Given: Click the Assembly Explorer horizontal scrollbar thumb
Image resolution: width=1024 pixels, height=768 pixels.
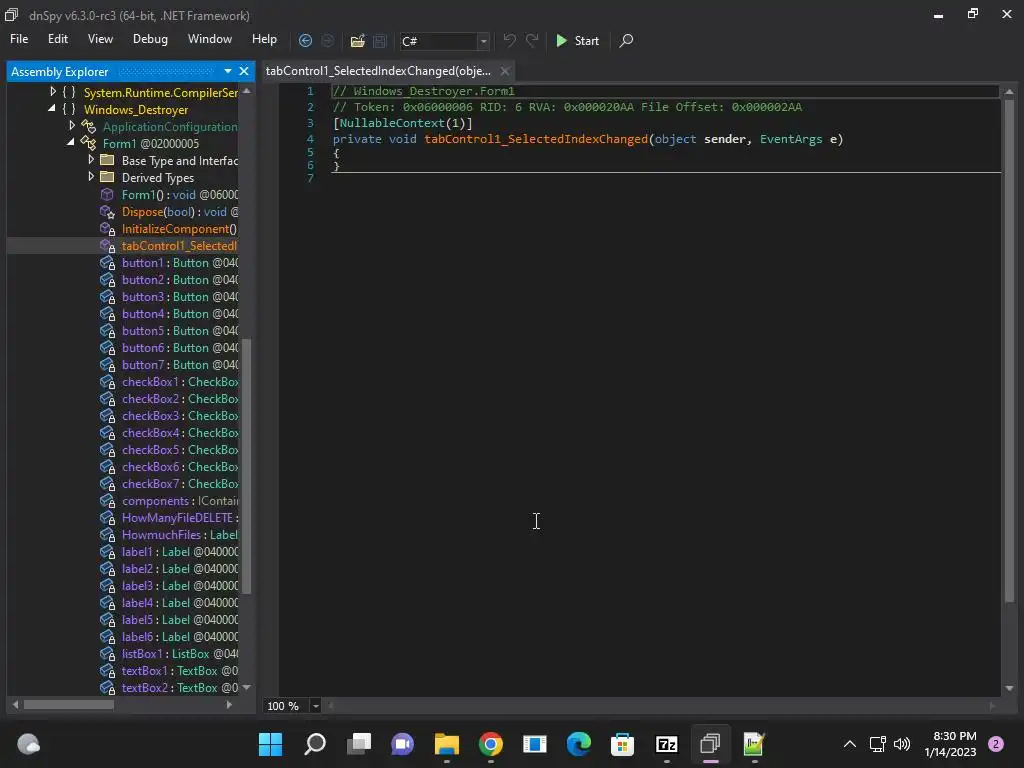Looking at the screenshot, I should point(69,705).
